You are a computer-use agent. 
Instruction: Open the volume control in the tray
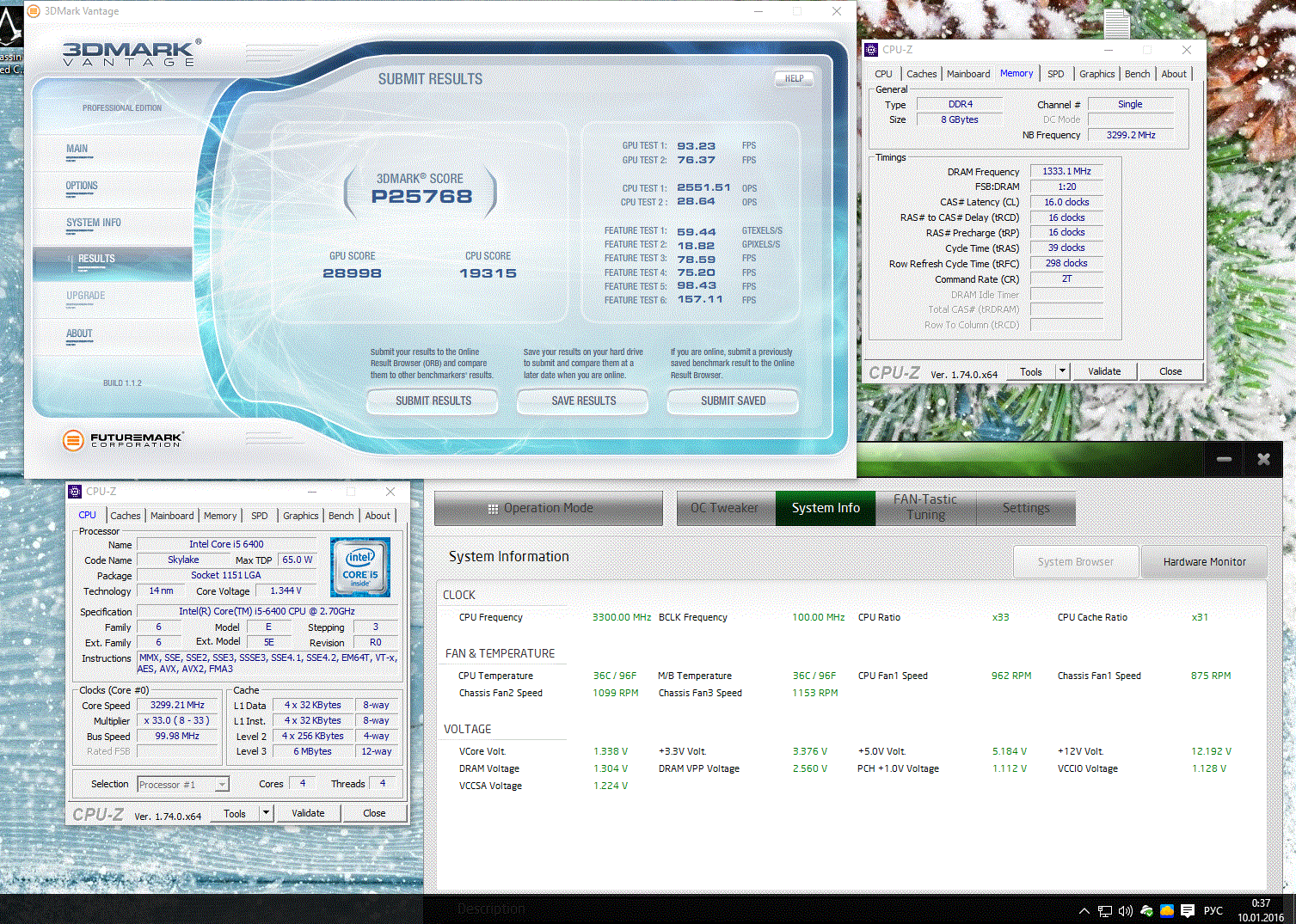[x=1126, y=911]
